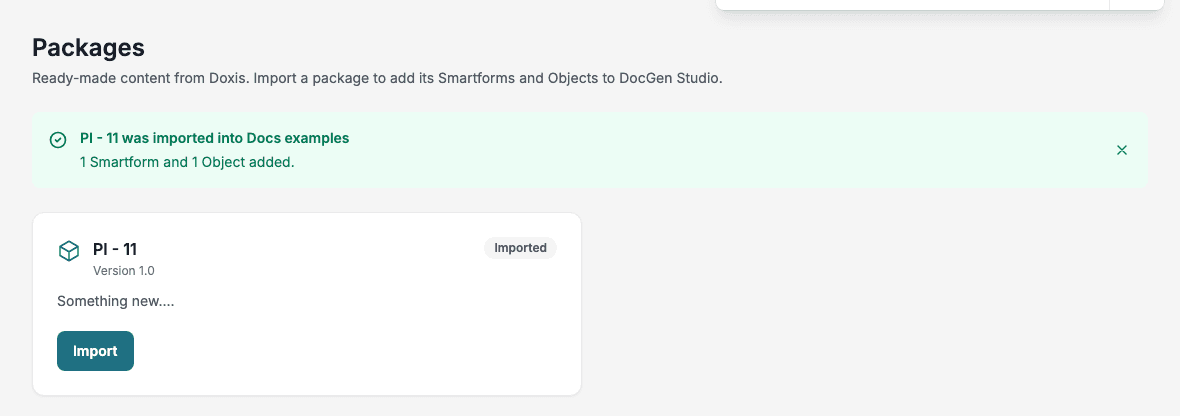1180x416 pixels.
Task: Click the Version 1.0 label
Action: tap(124, 271)
